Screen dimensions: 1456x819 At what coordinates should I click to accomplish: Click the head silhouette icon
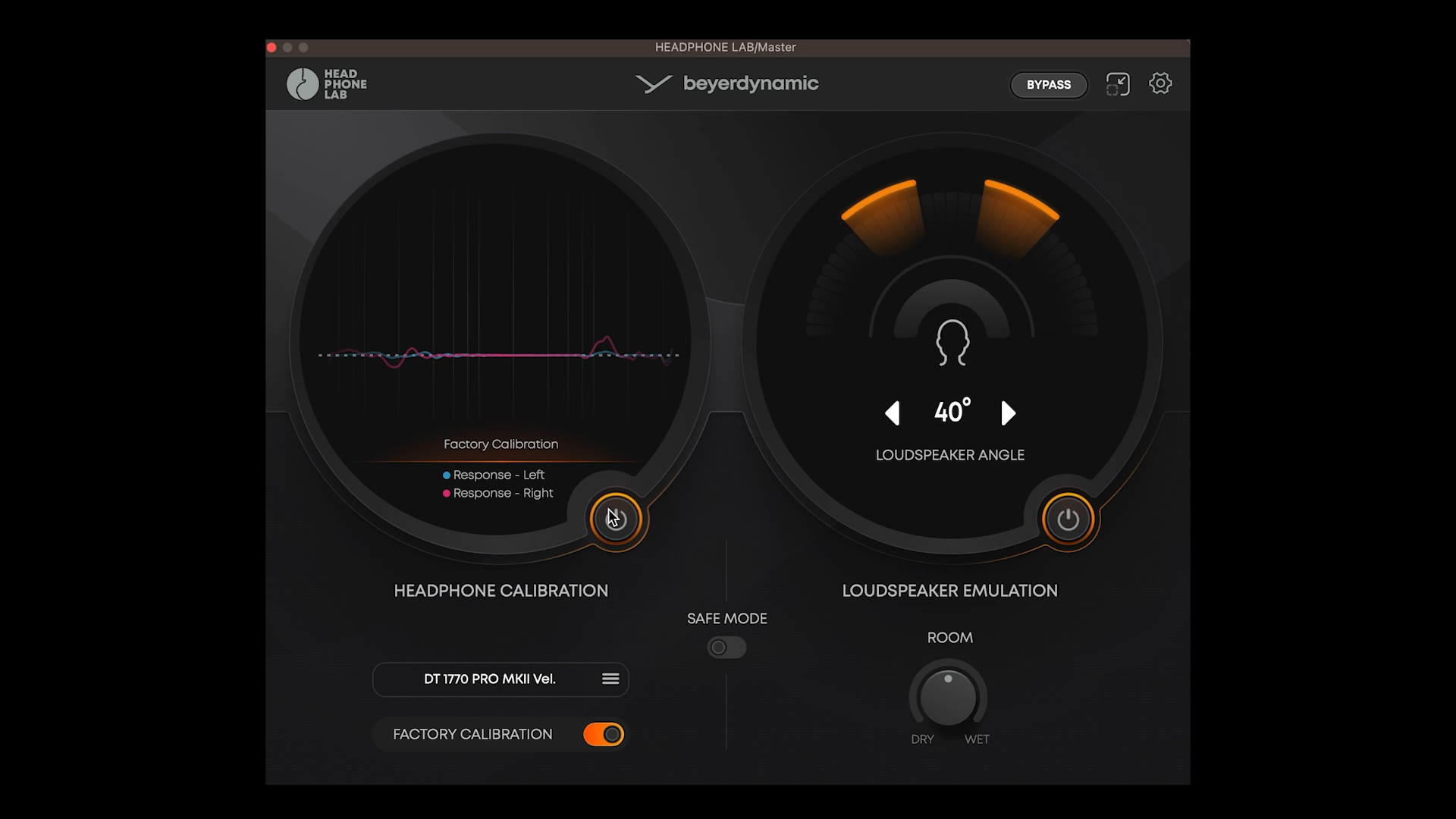click(x=952, y=342)
